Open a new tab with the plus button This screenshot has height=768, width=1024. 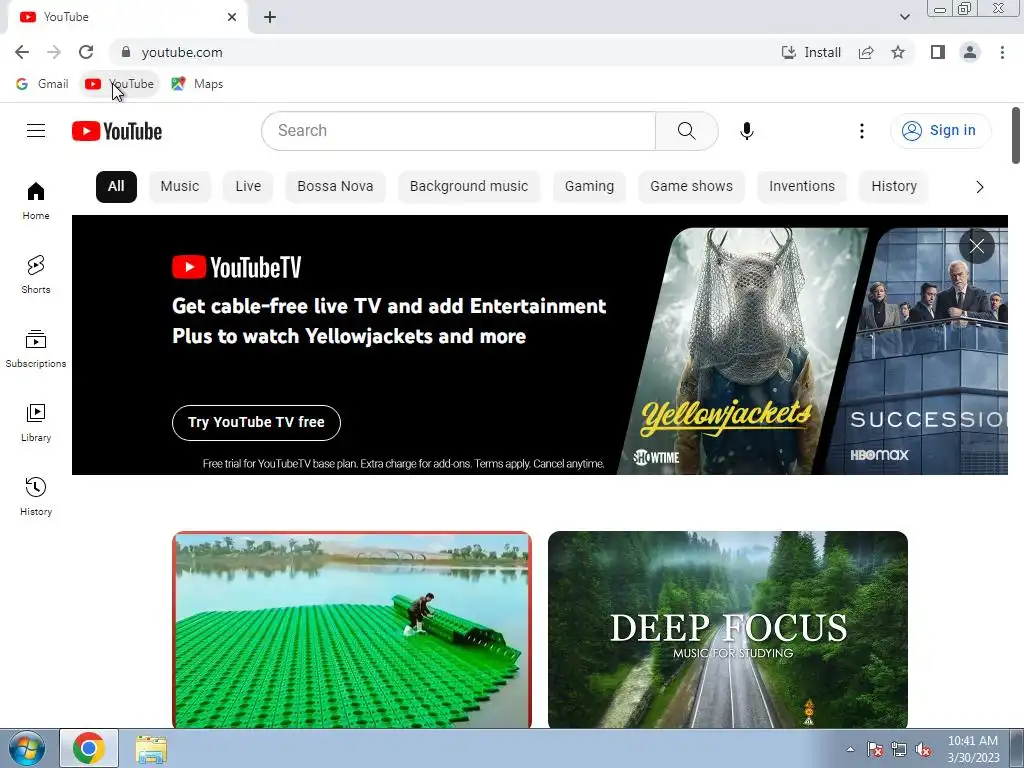(270, 17)
